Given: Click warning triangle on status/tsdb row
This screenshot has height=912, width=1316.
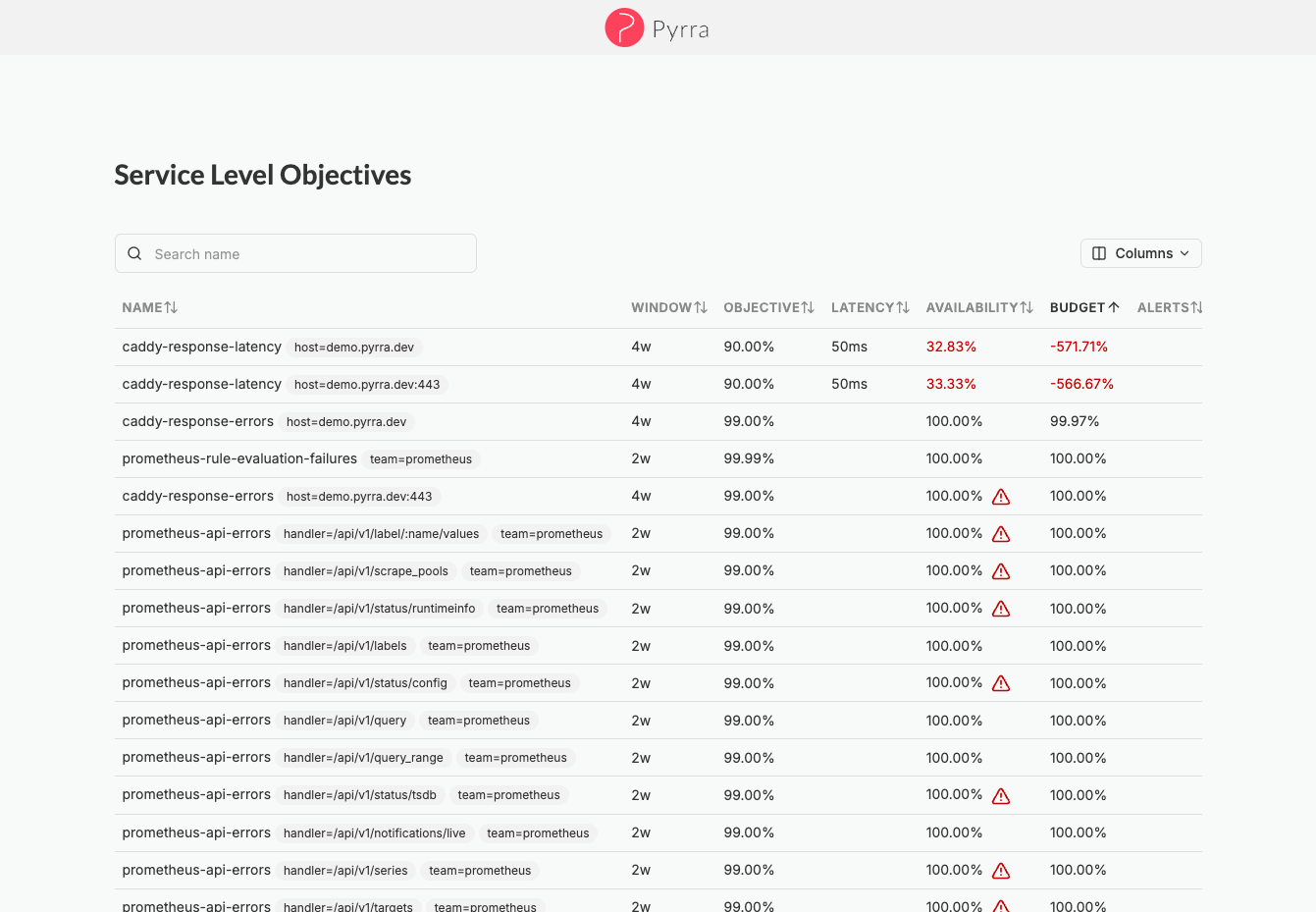Looking at the screenshot, I should pos(1001,796).
